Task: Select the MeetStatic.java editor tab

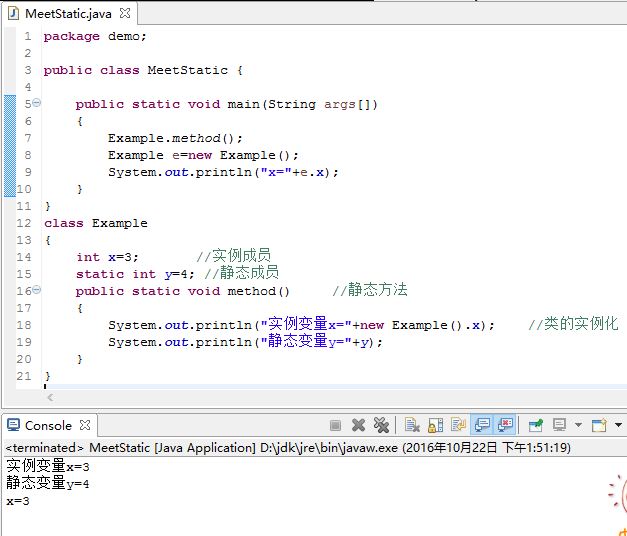Action: pyautogui.click(x=68, y=14)
